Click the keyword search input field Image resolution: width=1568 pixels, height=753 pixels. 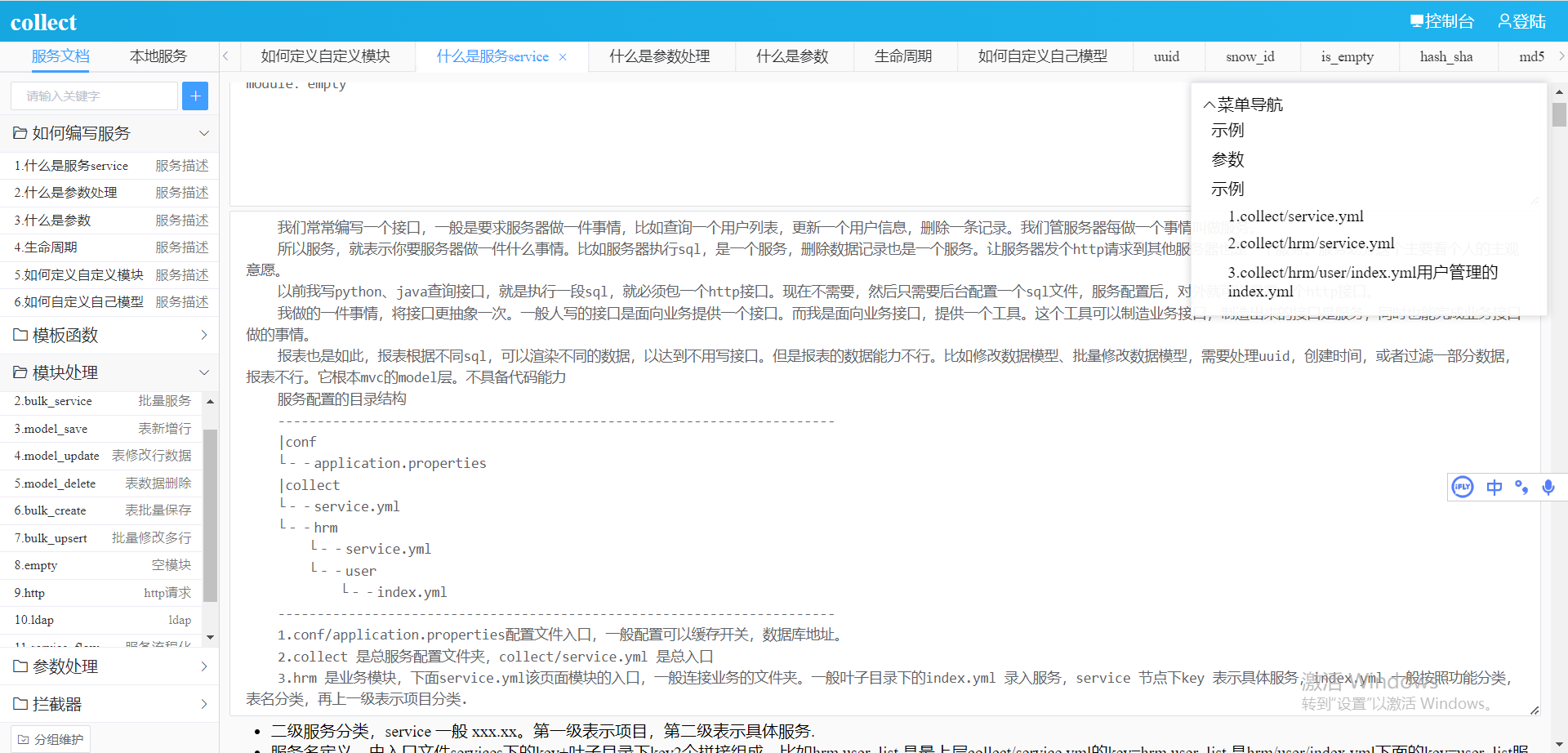tap(94, 96)
